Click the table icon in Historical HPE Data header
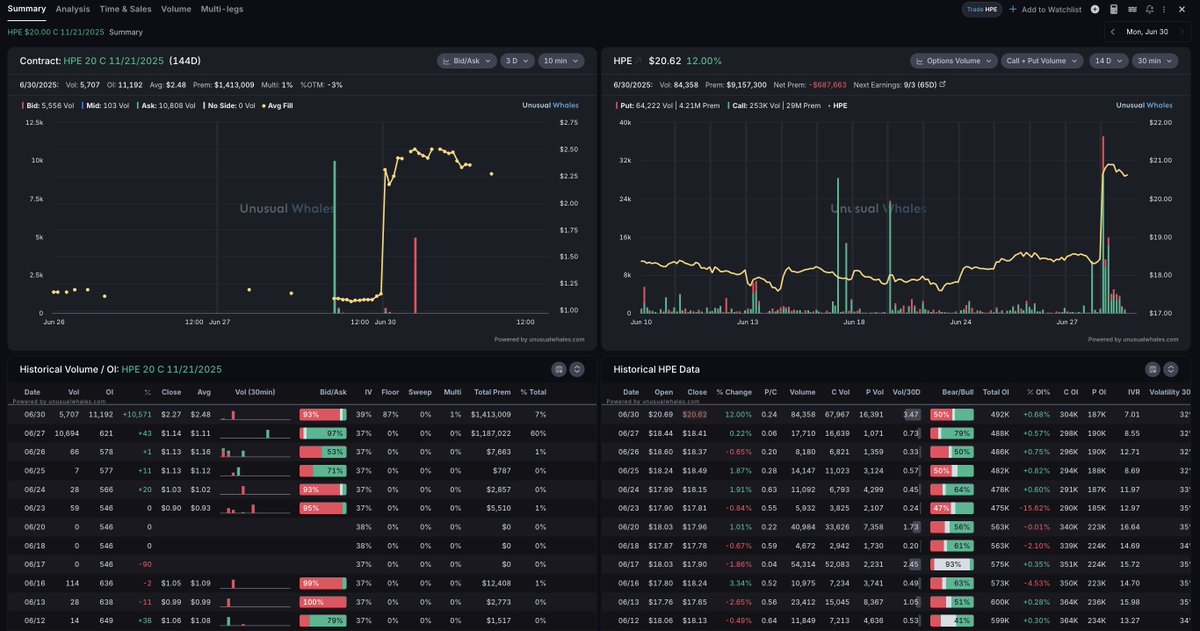Image resolution: width=1200 pixels, height=631 pixels. coord(1153,369)
